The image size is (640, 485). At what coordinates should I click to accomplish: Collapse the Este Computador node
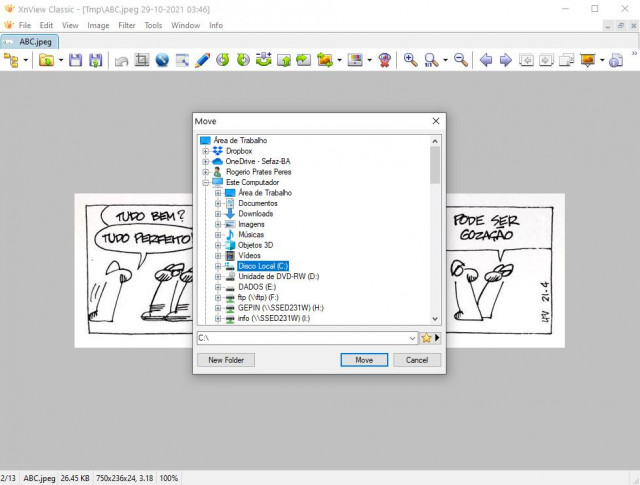[206, 182]
